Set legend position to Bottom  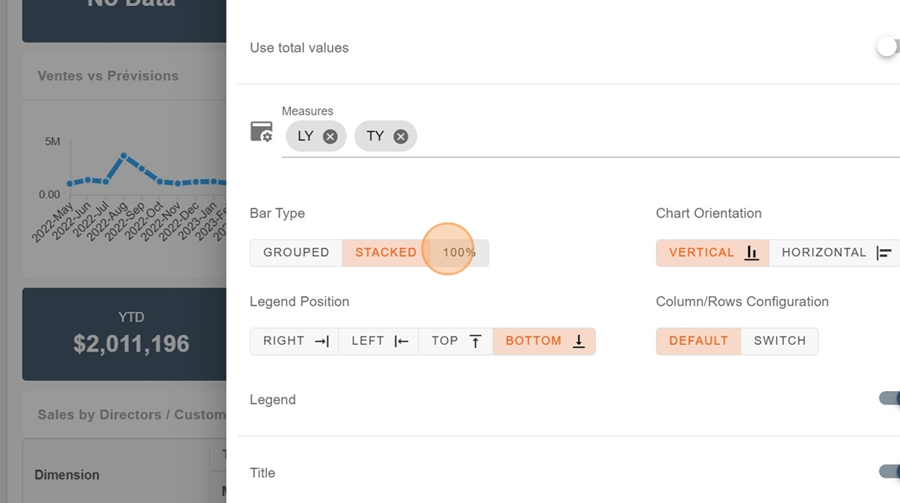pos(544,341)
